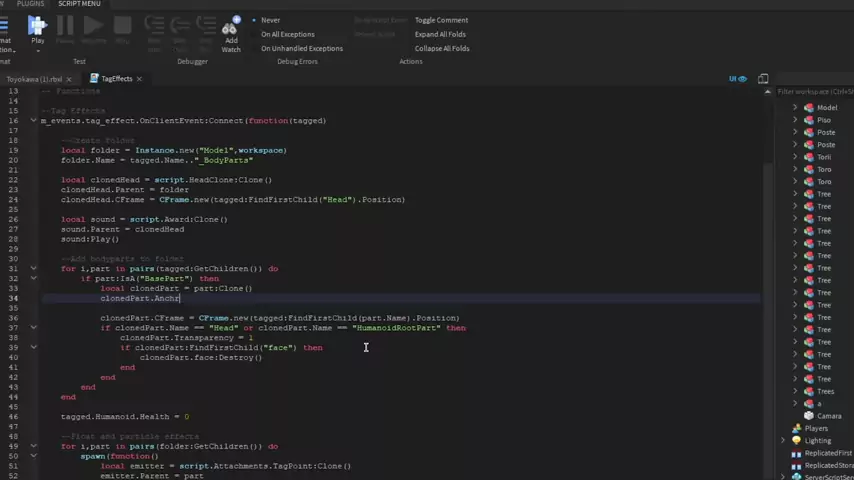Click the Filter workspace search field

pos(814,91)
